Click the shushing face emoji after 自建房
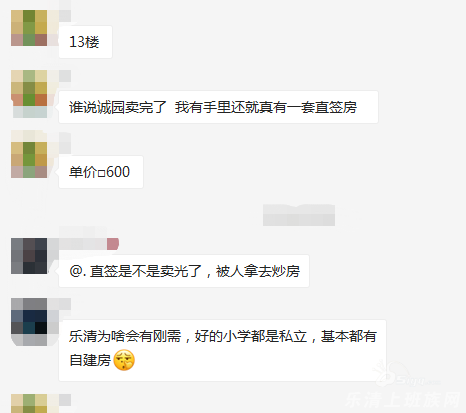Image resolution: width=466 pixels, height=413 pixels. (124, 360)
